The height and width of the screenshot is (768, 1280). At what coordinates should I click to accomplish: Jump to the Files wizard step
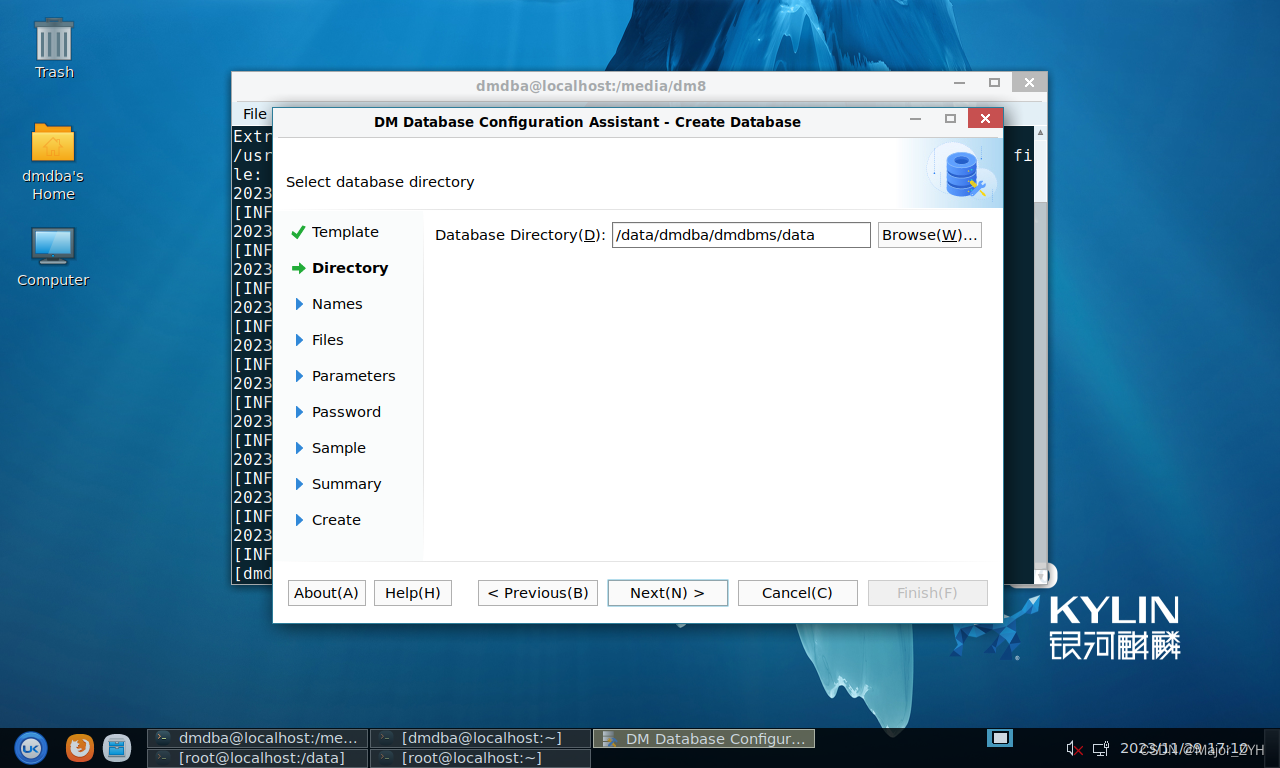(327, 340)
